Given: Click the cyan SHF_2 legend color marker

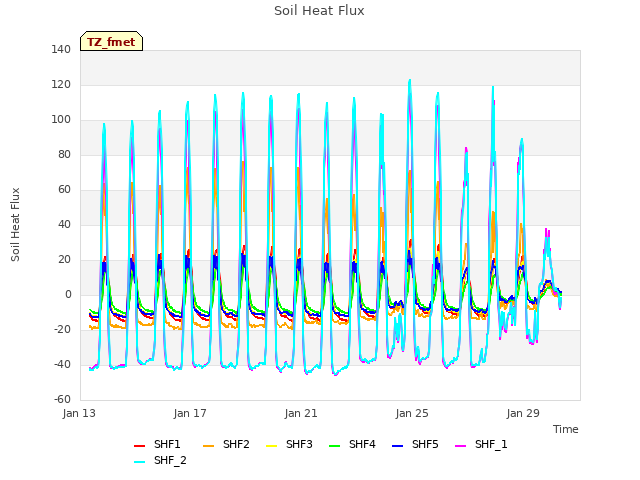Looking at the screenshot, I should (x=140, y=462).
